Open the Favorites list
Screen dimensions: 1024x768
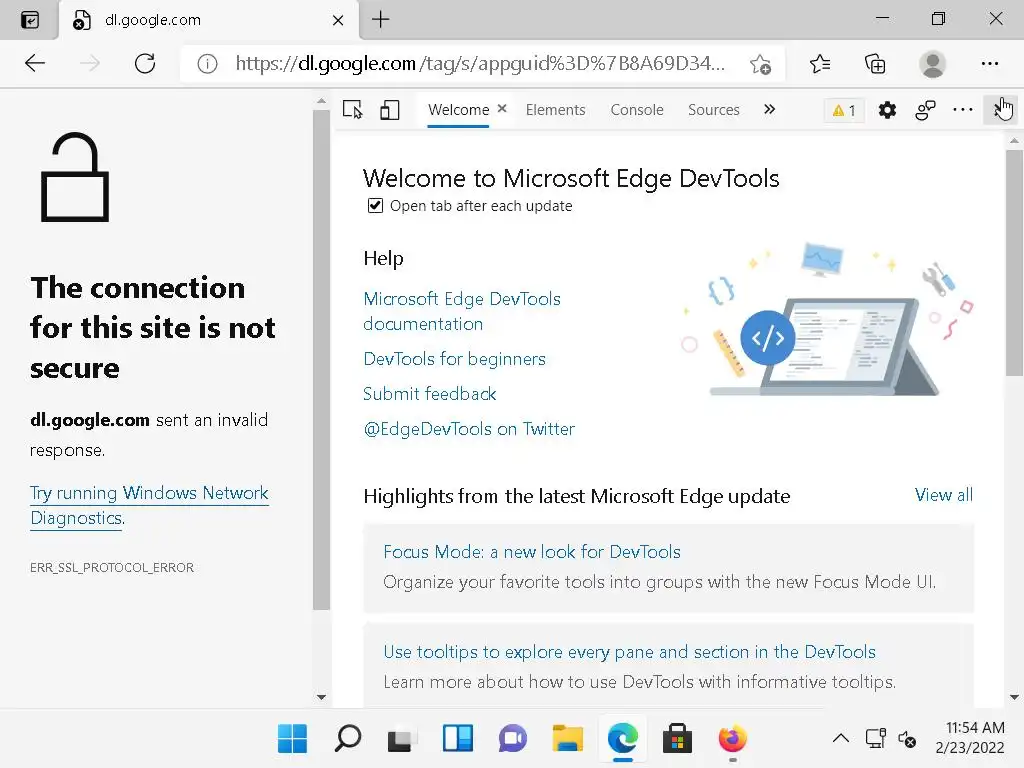click(x=820, y=63)
